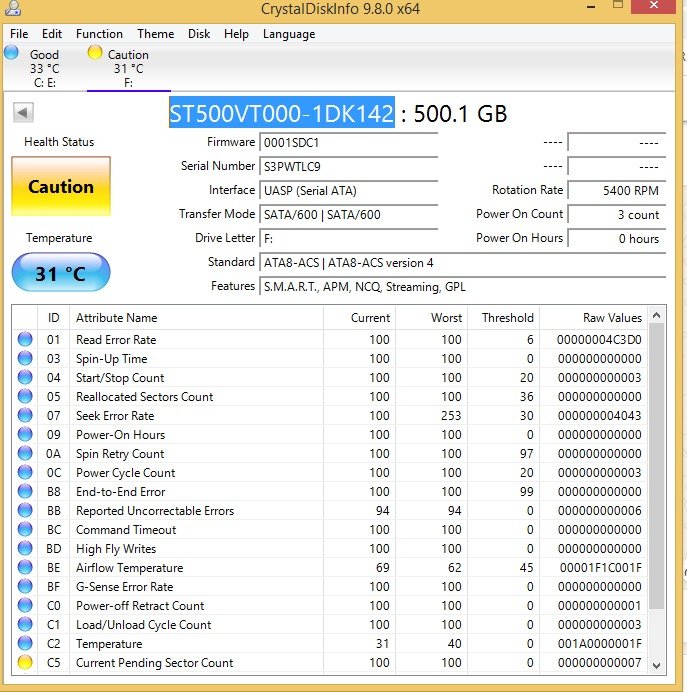Open the Theme menu

[x=155, y=34]
